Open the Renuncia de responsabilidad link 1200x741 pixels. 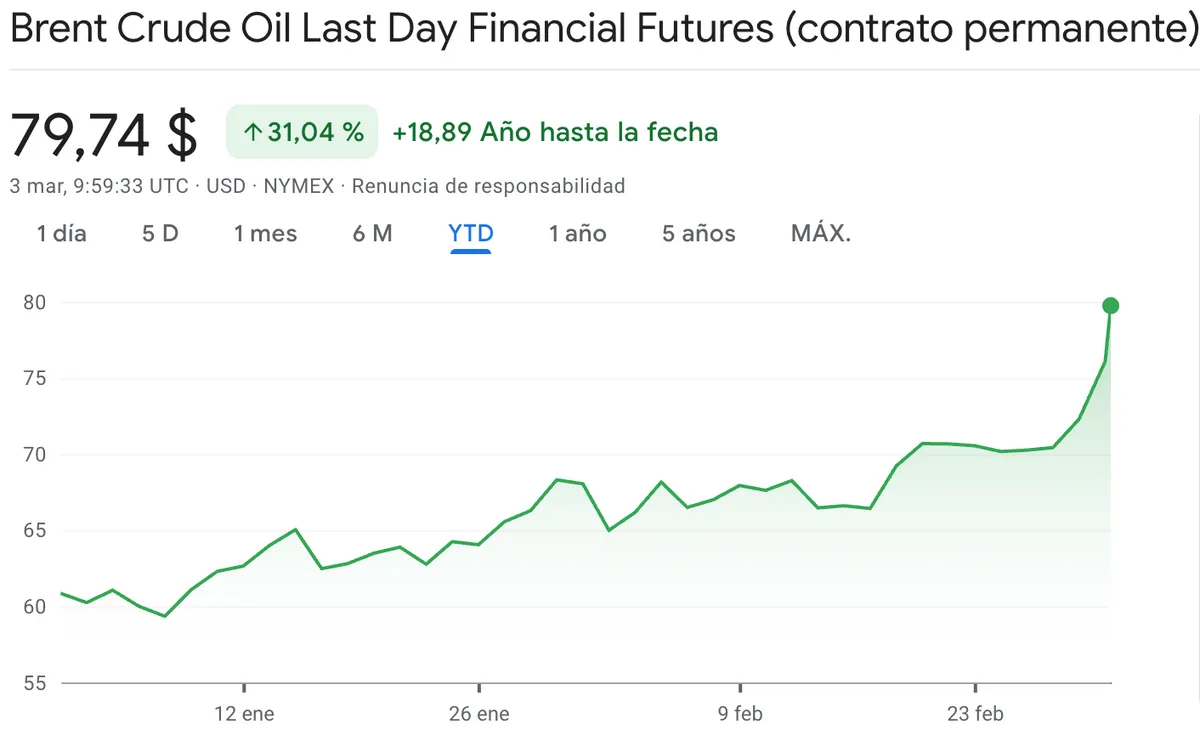click(488, 186)
